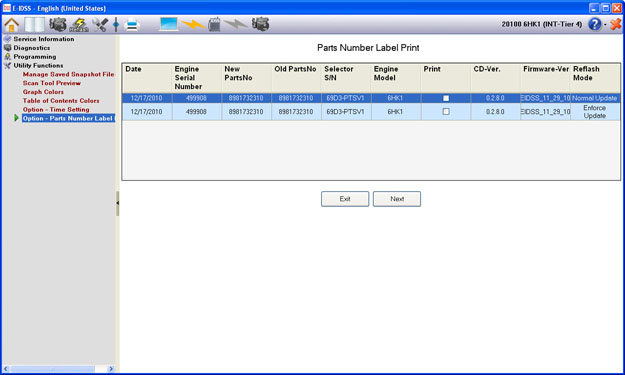Click the Date column header
Image resolution: width=625 pixels, height=375 pixels.
[147, 78]
